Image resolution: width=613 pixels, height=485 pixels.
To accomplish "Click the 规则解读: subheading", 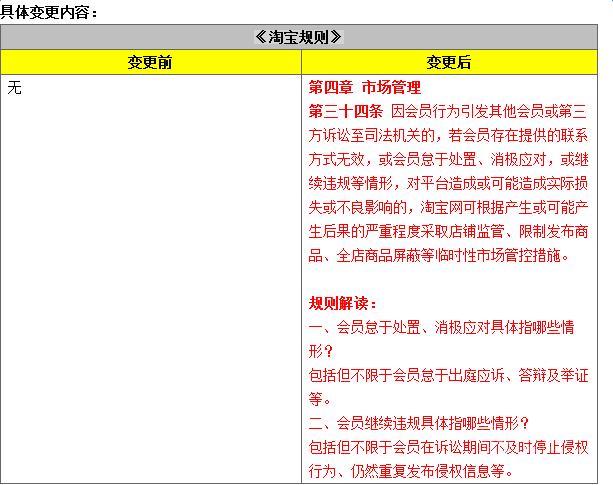I will click(x=342, y=303).
